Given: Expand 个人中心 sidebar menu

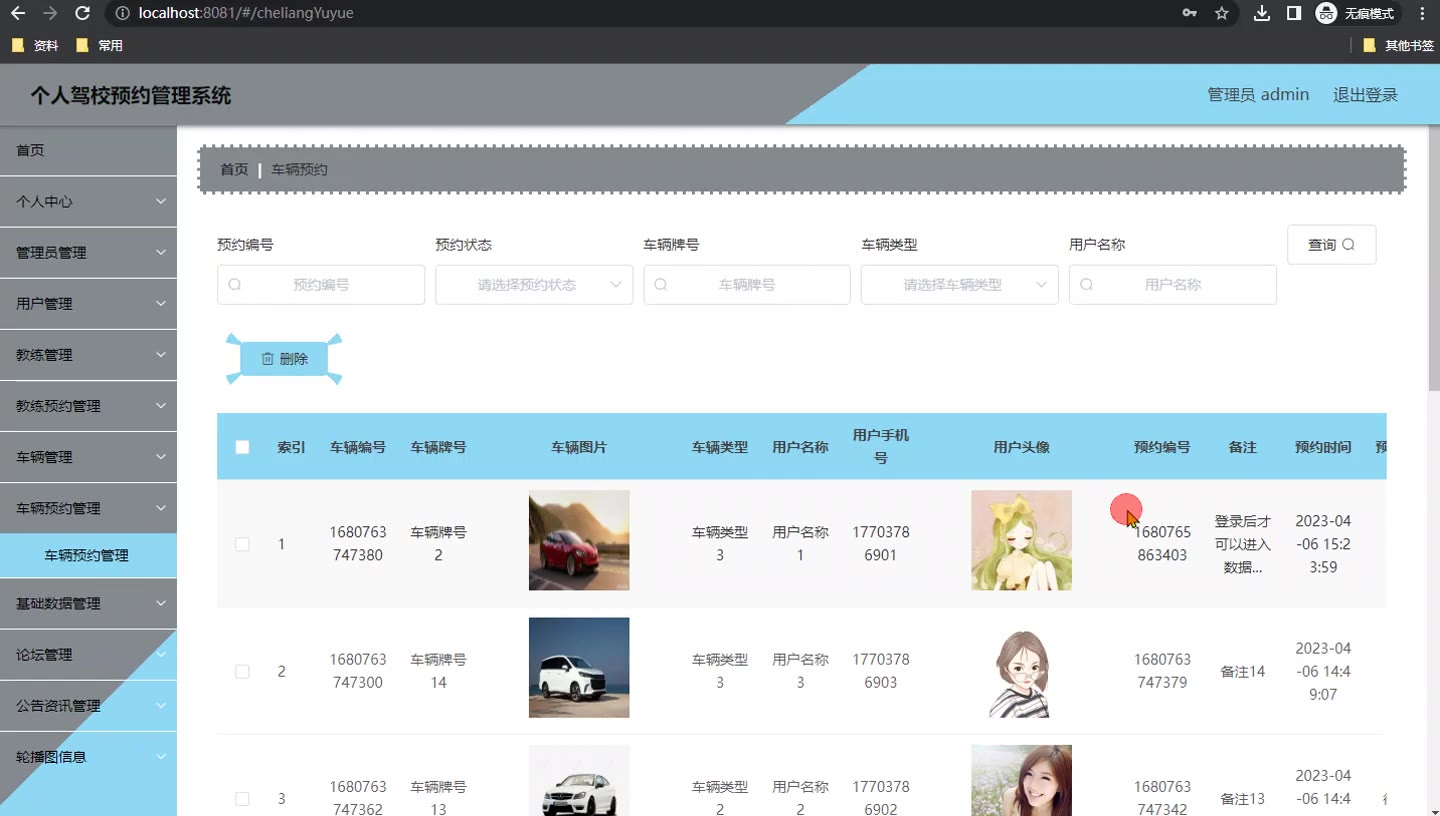Looking at the screenshot, I should (x=88, y=201).
